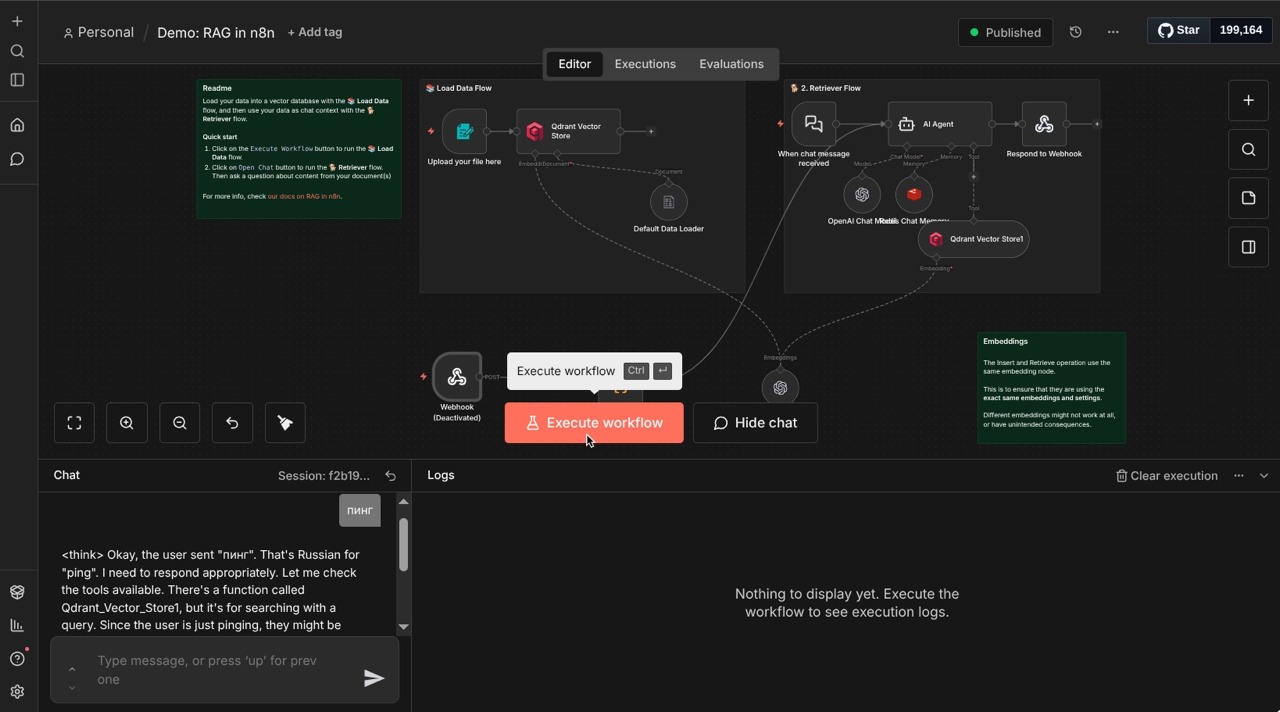Click the GitHub Star button
The height and width of the screenshot is (712, 1280).
[1178, 30]
